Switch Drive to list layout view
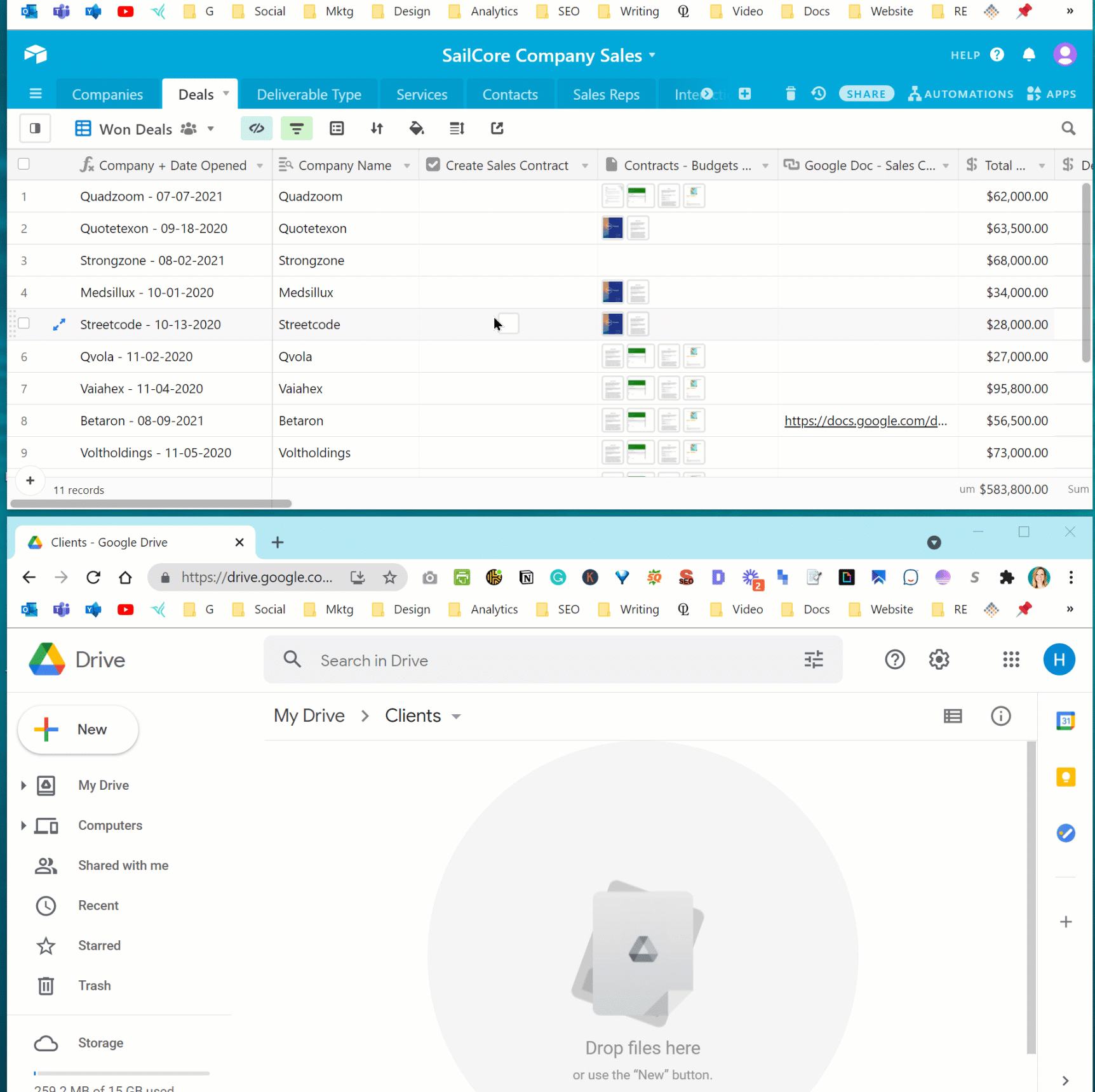This screenshot has height=1092, width=1095. click(x=953, y=716)
